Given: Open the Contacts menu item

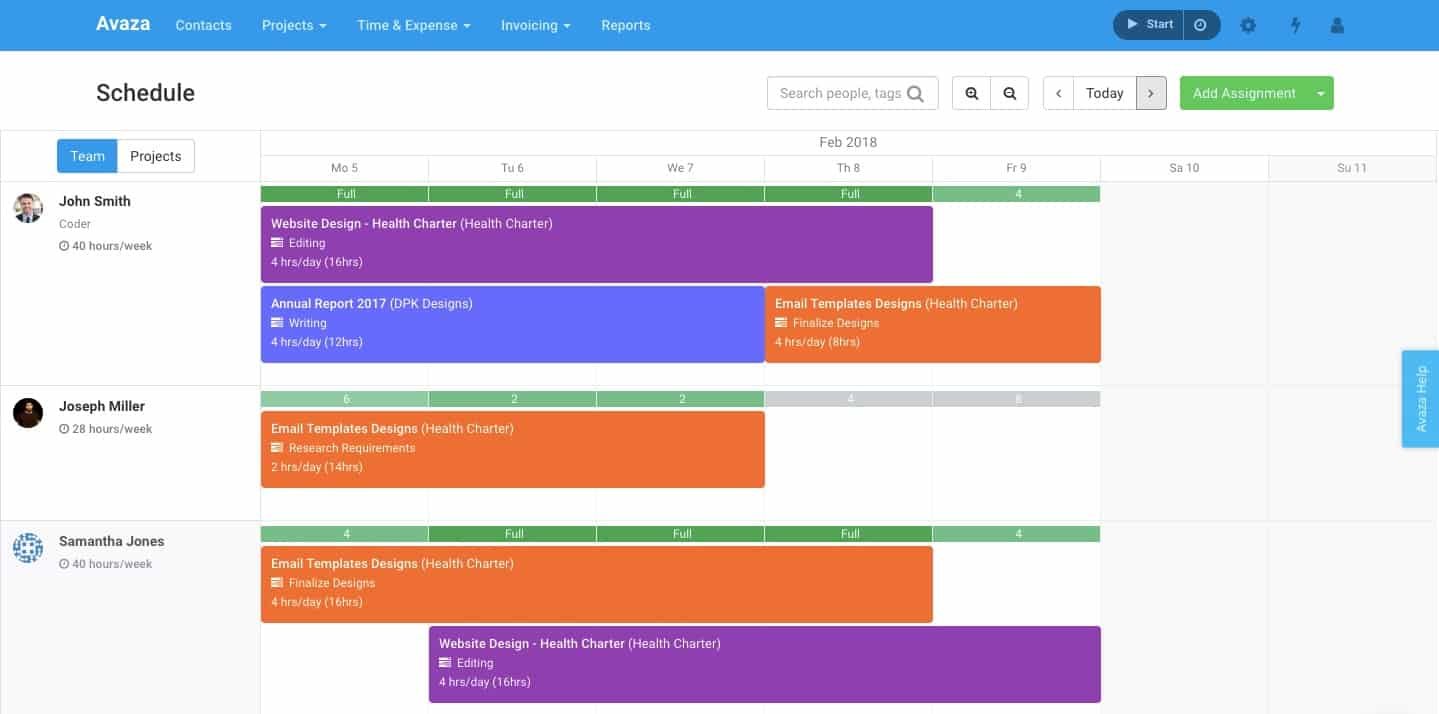Looking at the screenshot, I should pos(203,25).
